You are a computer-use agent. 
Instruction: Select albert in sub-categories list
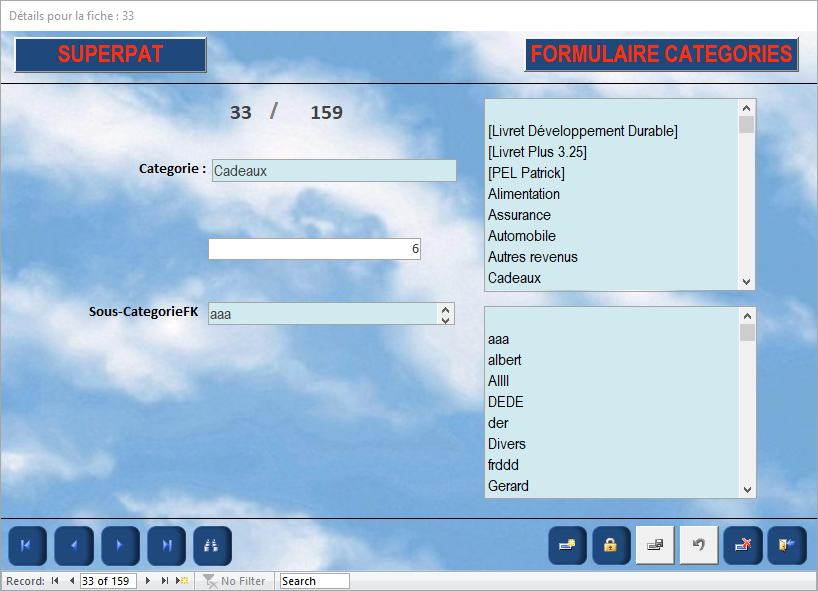point(612,360)
